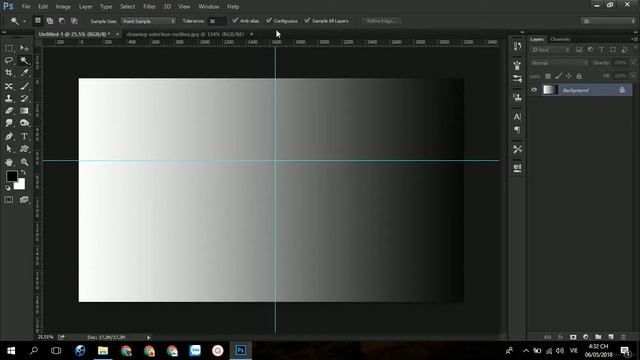Screen dimensions: 640x360
Task: Select the Eyedropper tool
Action: (x=24, y=73)
